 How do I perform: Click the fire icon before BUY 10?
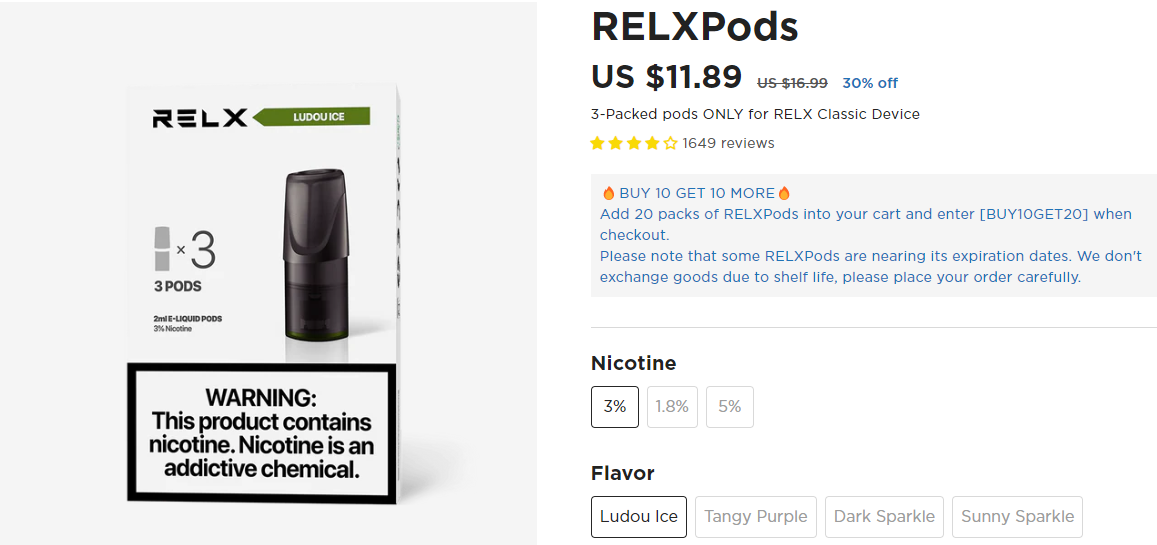pyautogui.click(x=608, y=193)
